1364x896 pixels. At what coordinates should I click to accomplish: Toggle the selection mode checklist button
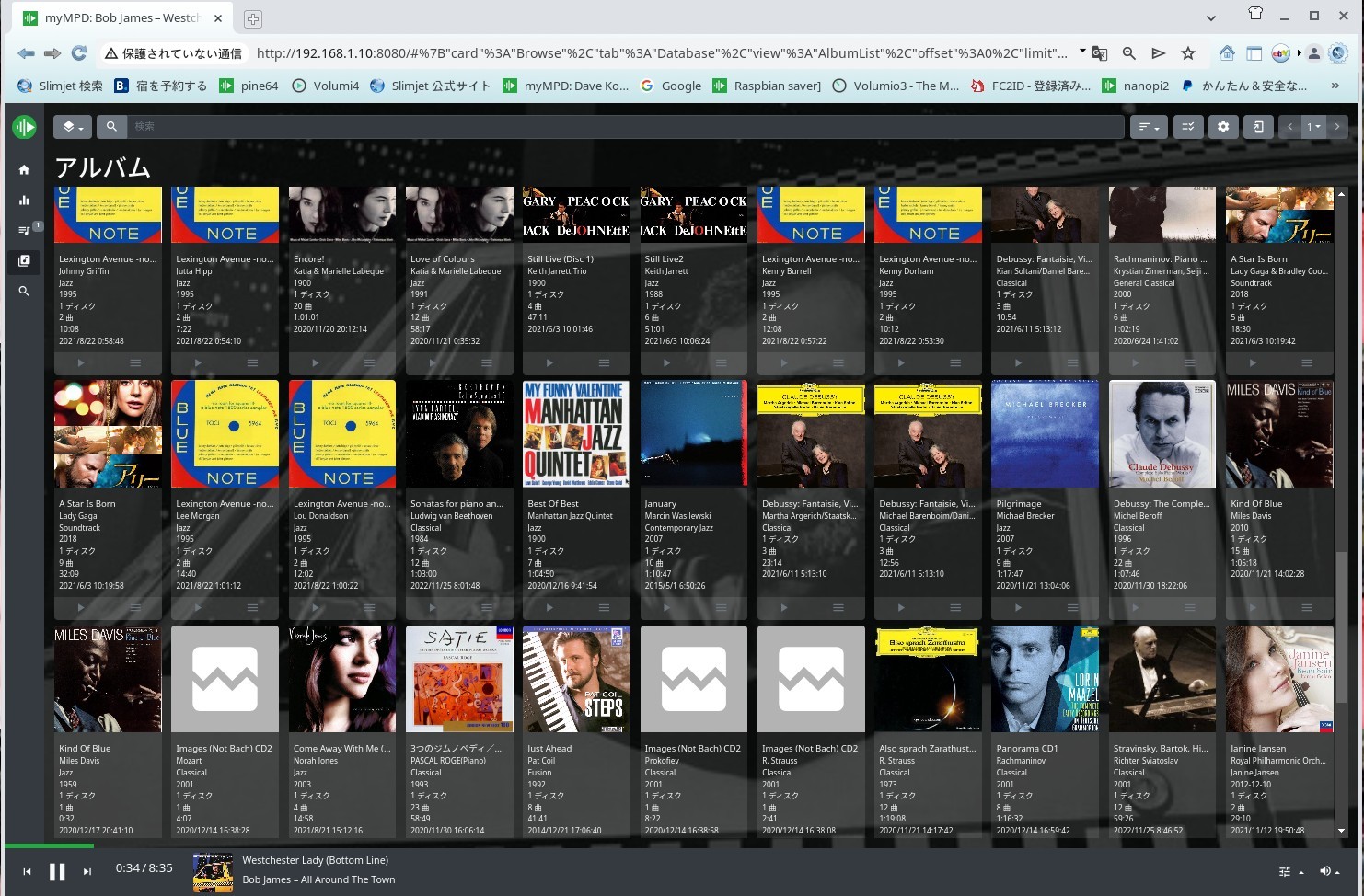point(1187,127)
